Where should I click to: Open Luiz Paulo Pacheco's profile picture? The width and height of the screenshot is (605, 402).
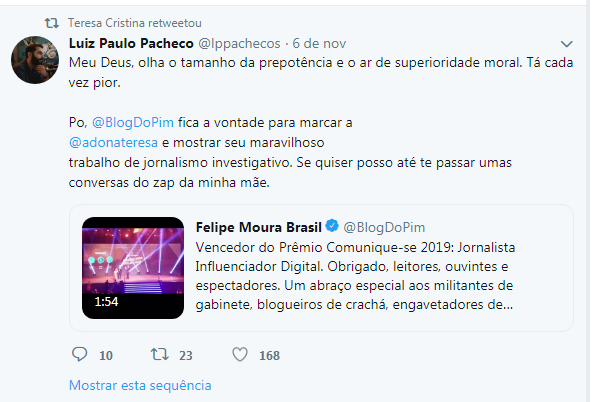tap(35, 60)
